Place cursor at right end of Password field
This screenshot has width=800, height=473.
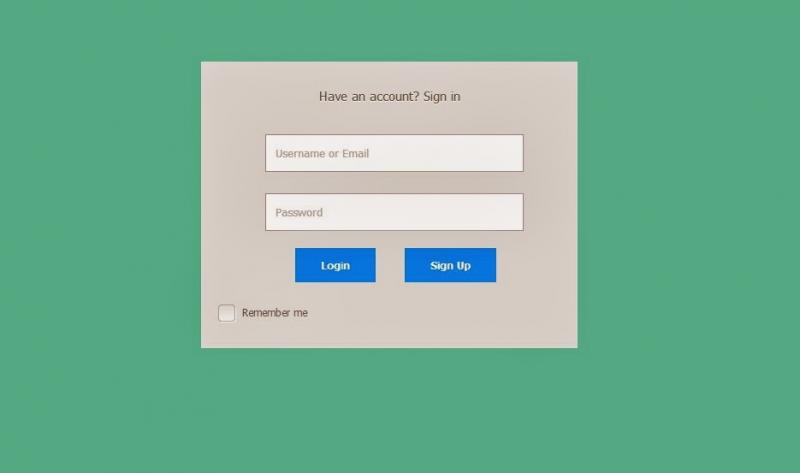pyautogui.click(x=515, y=212)
